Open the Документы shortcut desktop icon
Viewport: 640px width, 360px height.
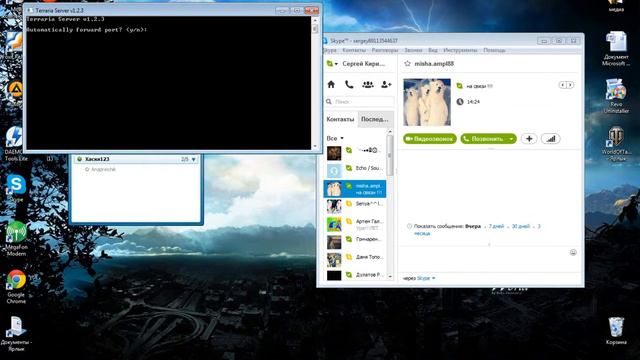(16, 334)
